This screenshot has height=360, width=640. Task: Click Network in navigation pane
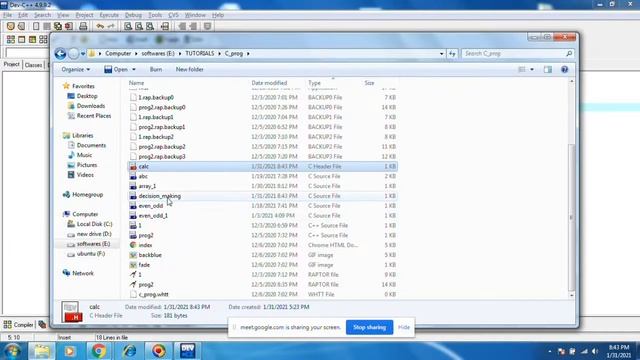pos(83,273)
